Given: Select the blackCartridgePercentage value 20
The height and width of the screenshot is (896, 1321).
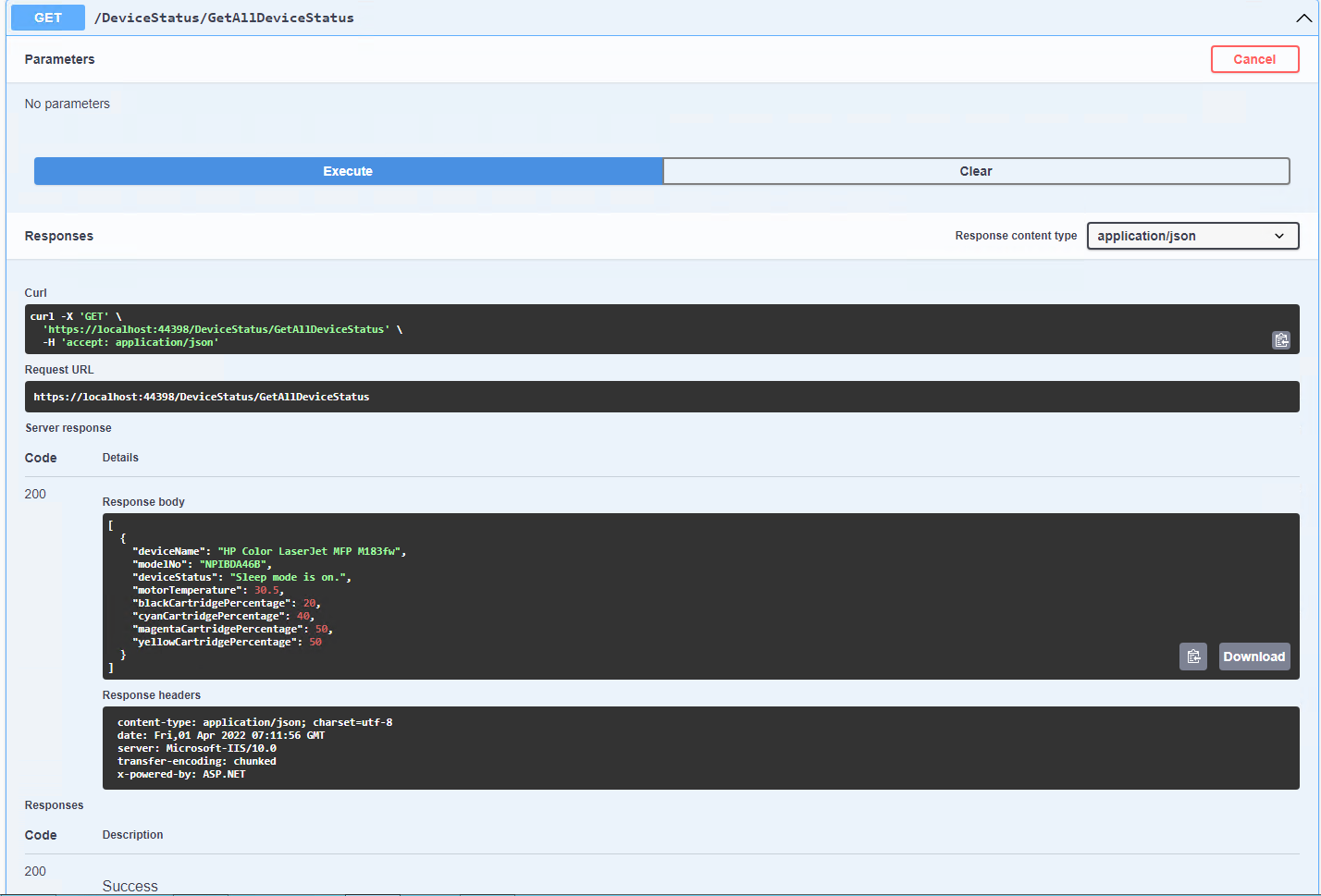Looking at the screenshot, I should click(x=309, y=603).
